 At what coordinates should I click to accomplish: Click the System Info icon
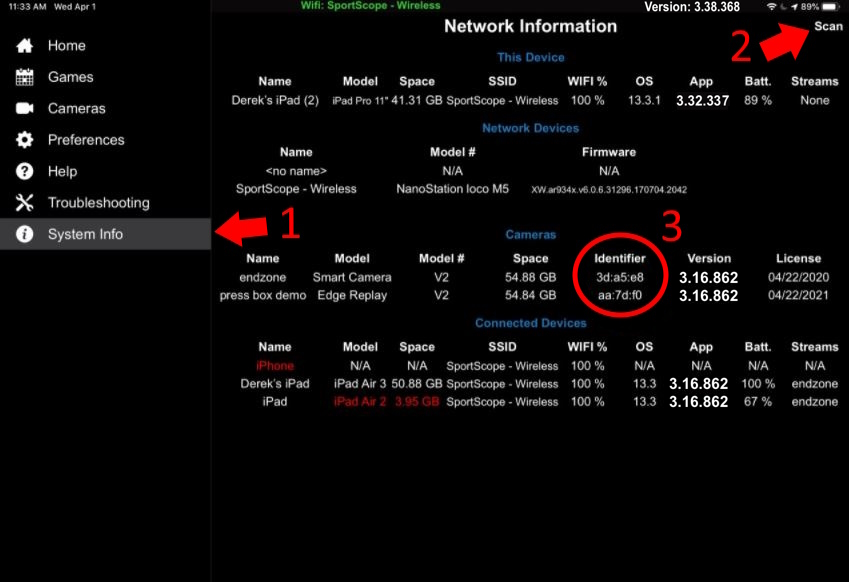(25, 234)
